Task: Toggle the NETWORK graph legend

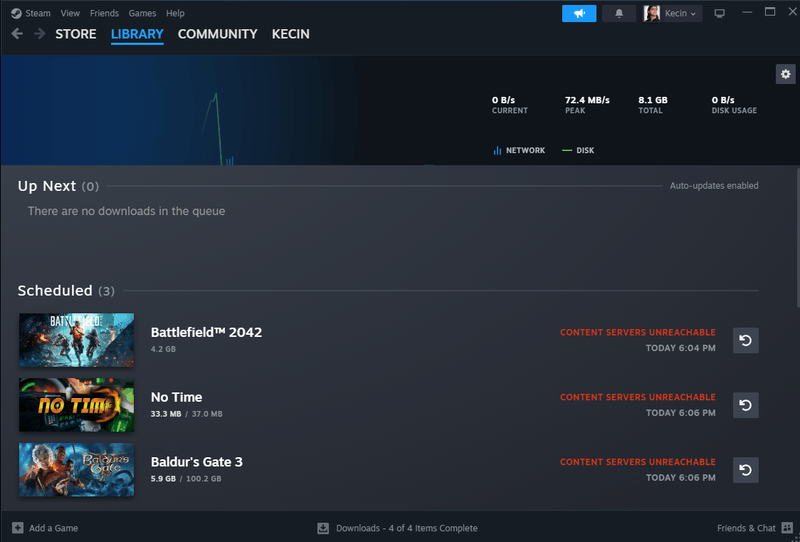Action: pos(519,151)
